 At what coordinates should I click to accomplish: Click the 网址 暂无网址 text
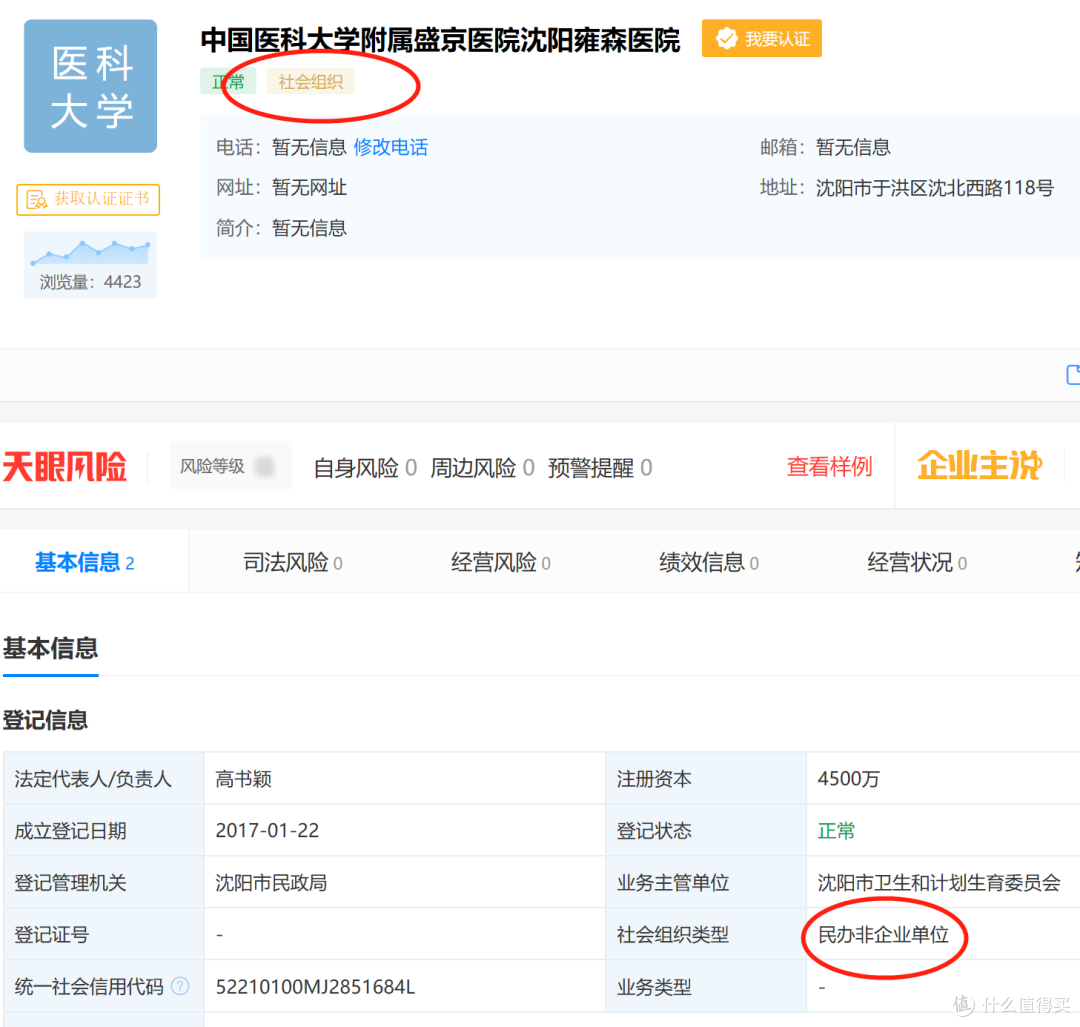click(281, 187)
